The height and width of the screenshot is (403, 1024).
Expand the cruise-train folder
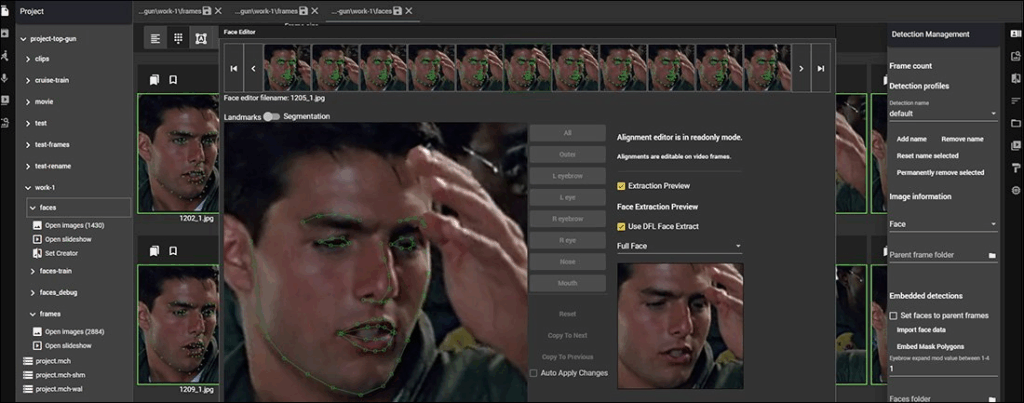pyautogui.click(x=28, y=80)
